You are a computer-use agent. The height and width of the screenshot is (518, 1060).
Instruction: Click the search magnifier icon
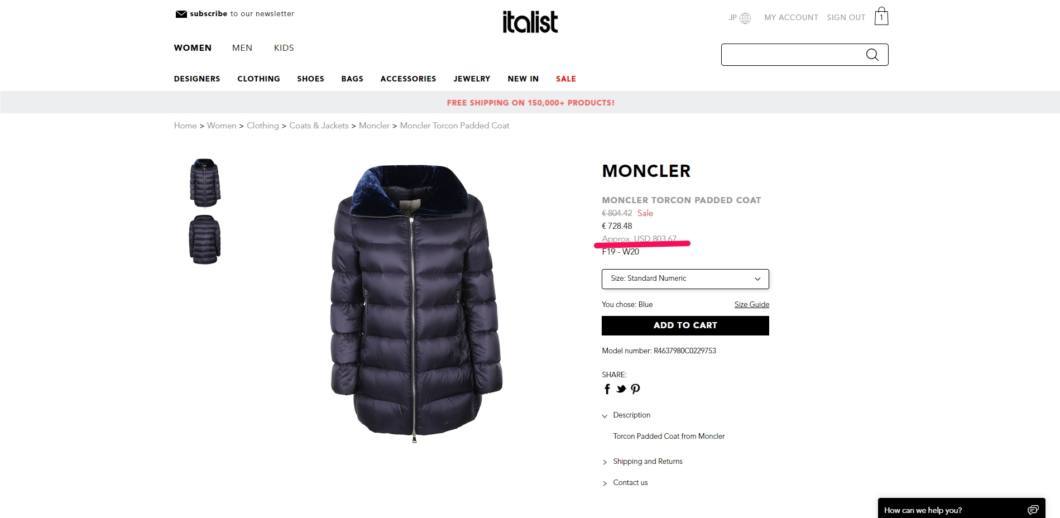pos(872,55)
